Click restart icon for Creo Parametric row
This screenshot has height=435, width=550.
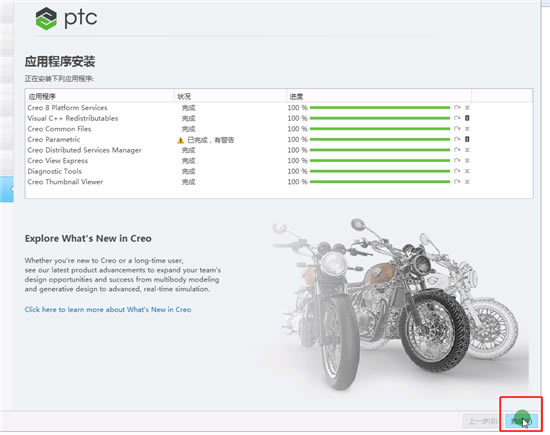457,139
